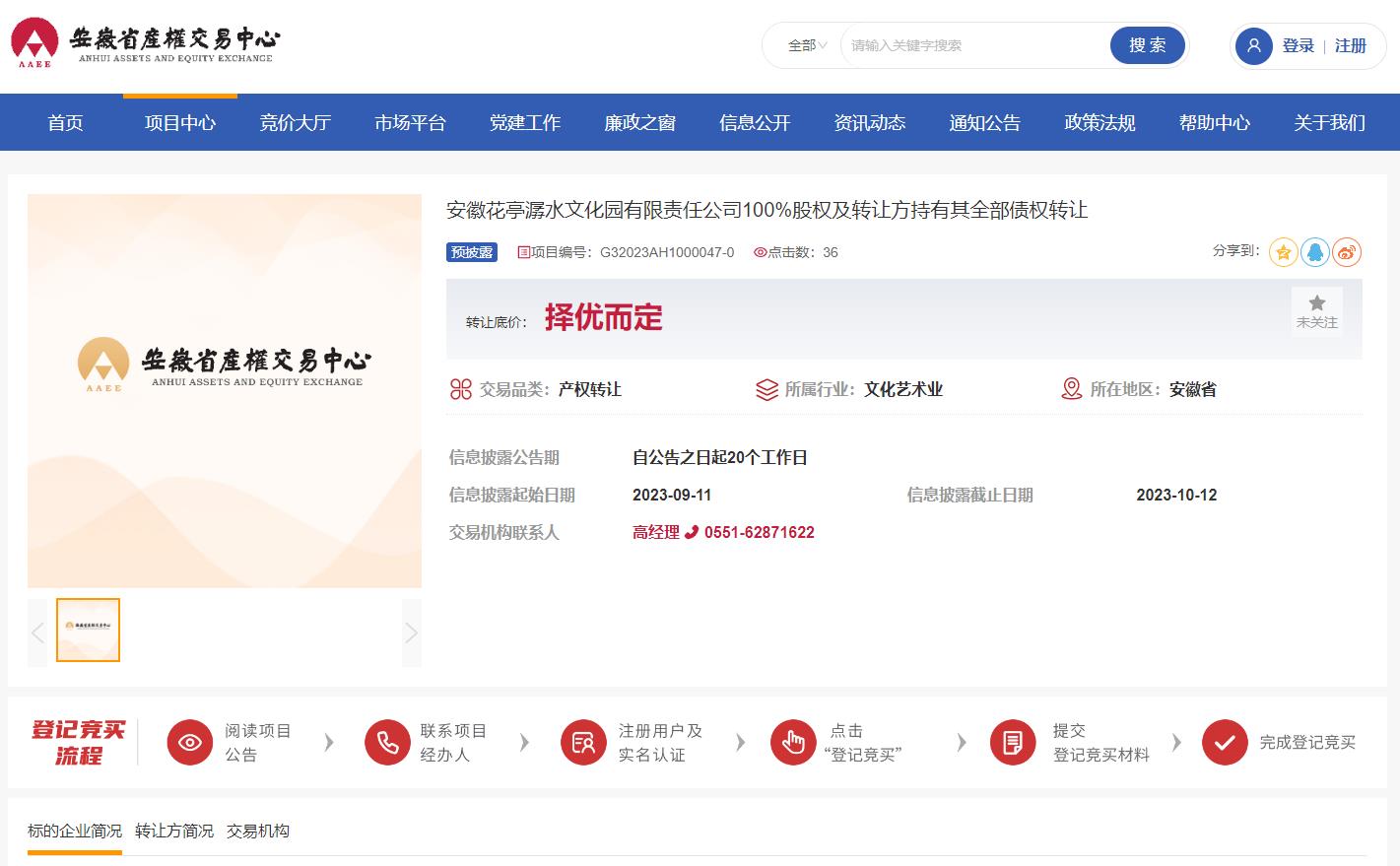The image size is (1400, 866).
Task: Open the 信息公开 navigation item
Action: tap(755, 123)
